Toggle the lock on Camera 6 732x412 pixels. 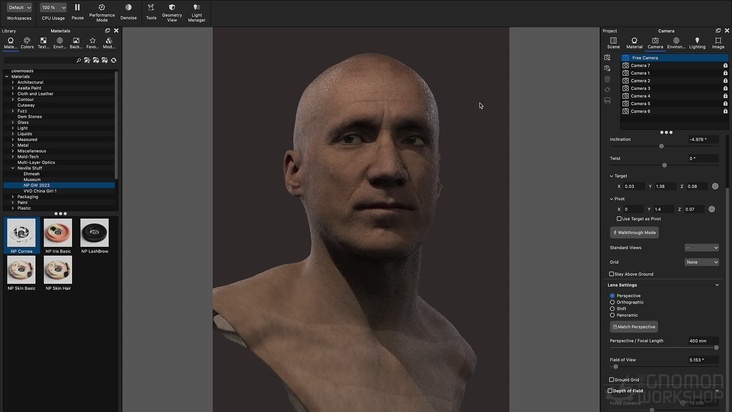[x=725, y=112]
